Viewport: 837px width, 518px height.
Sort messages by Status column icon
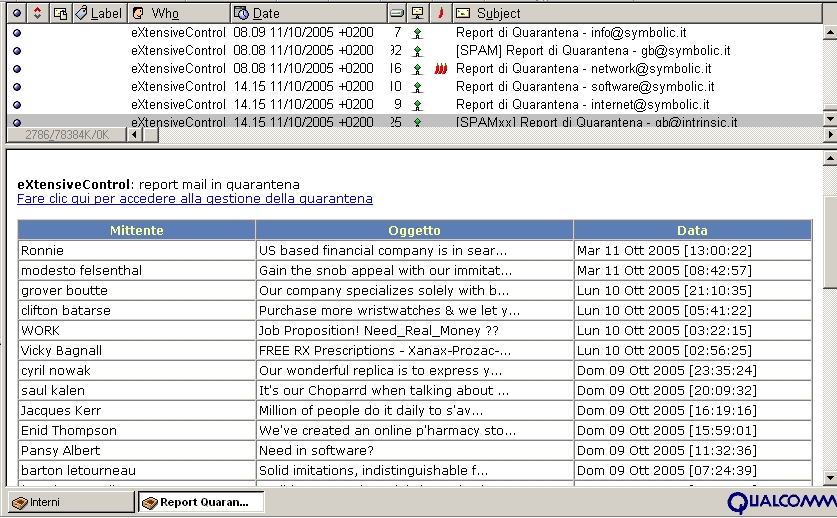(x=15, y=13)
